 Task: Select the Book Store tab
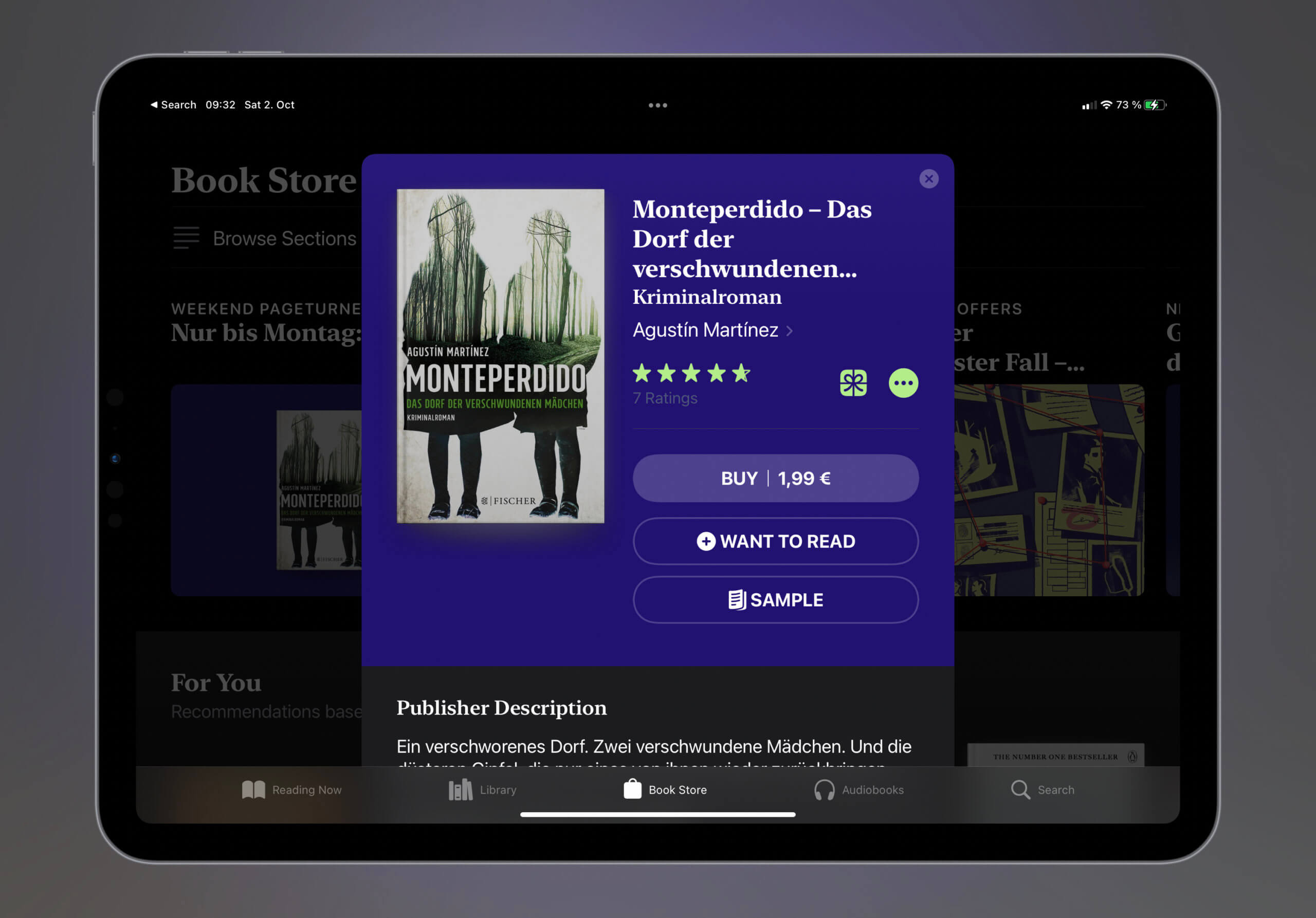coord(665,790)
